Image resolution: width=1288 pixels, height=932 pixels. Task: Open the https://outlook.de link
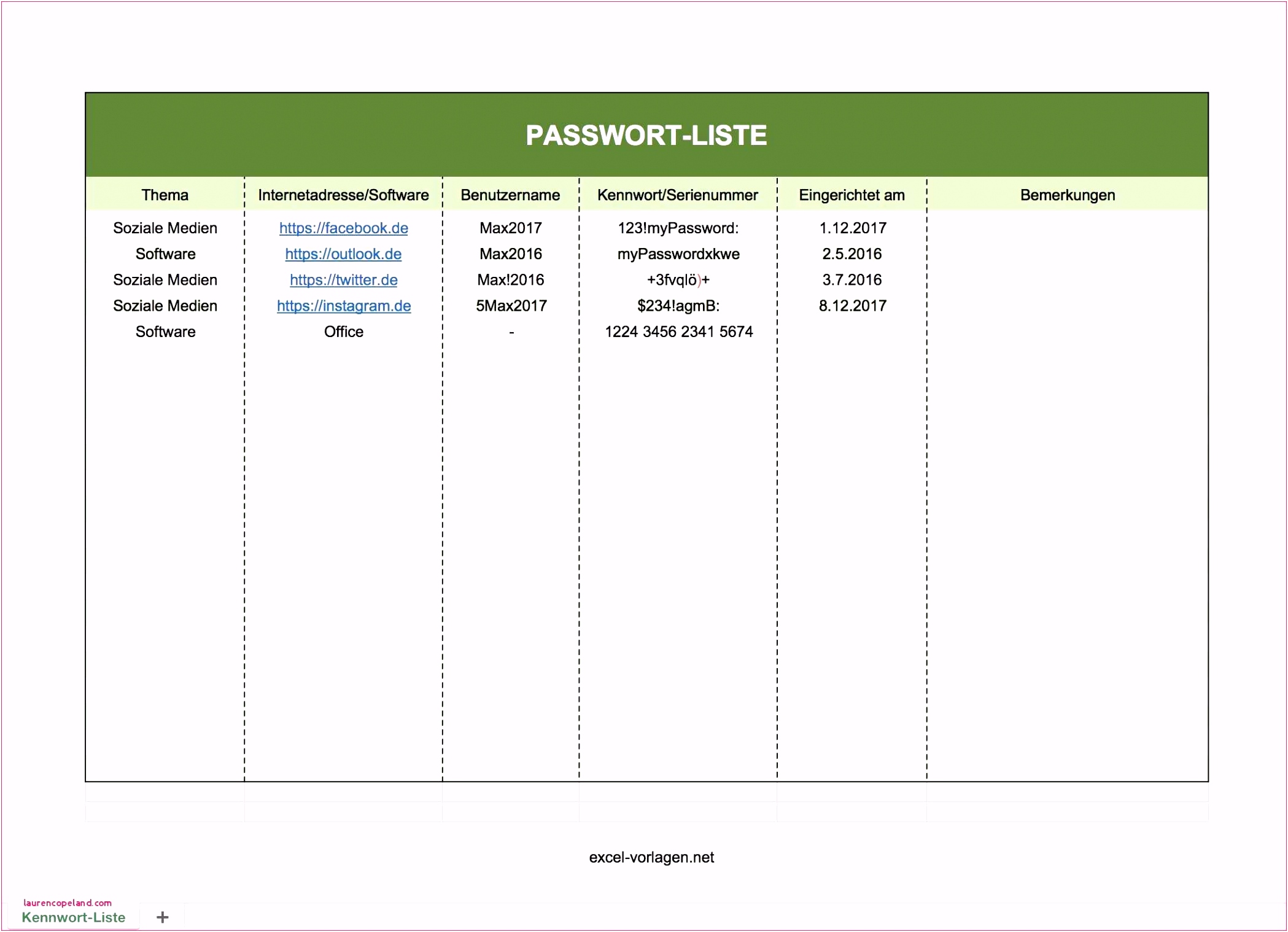343,254
